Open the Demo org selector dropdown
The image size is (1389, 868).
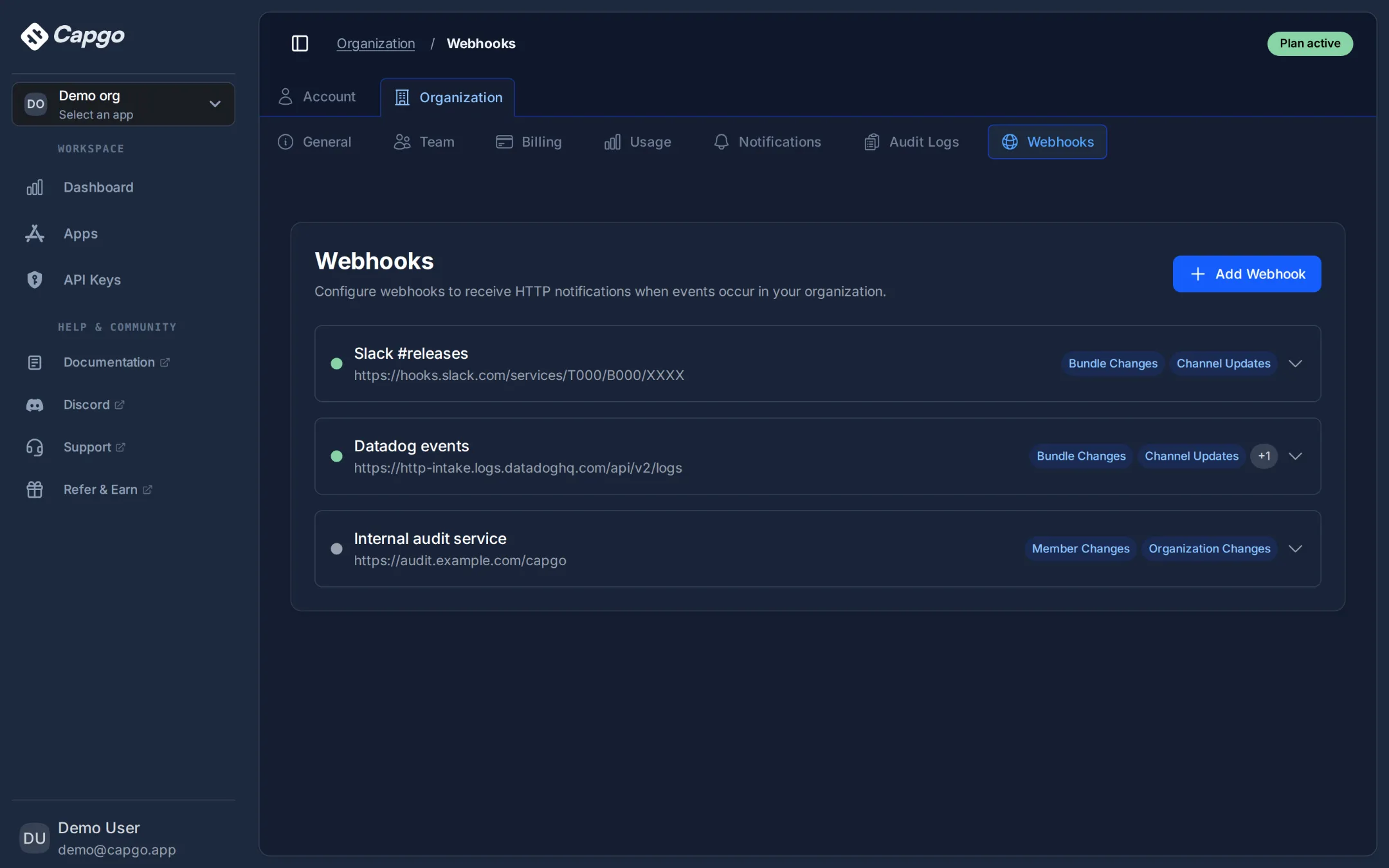pyautogui.click(x=123, y=104)
